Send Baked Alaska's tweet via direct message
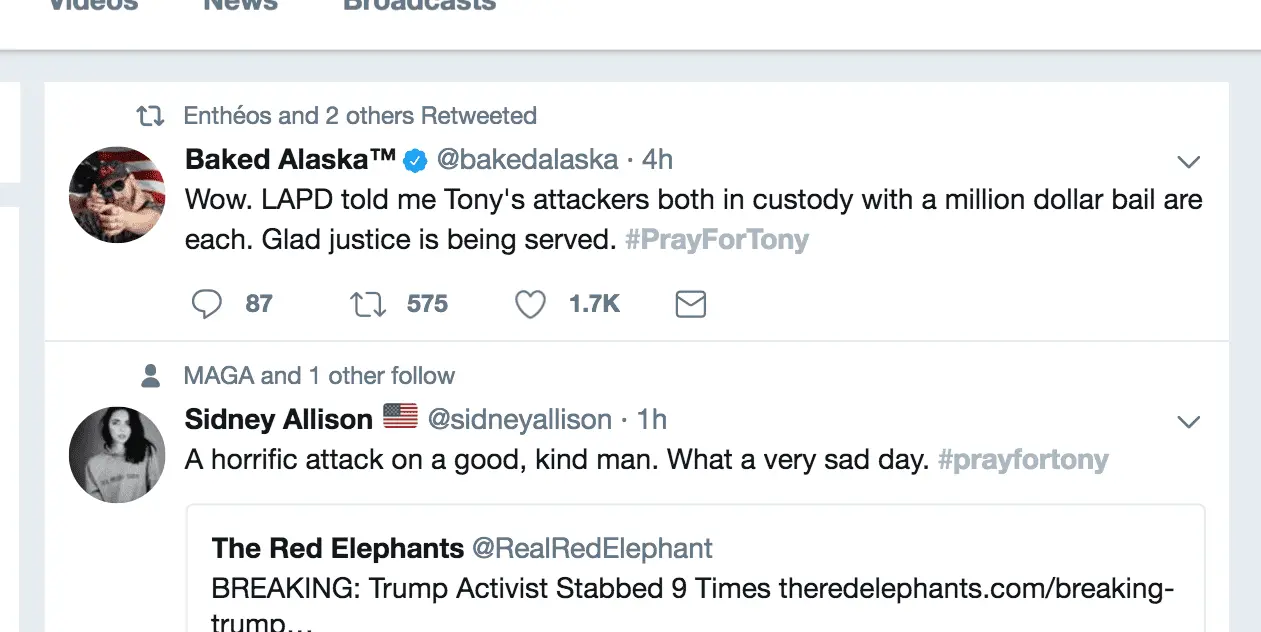The width and height of the screenshot is (1261, 632). 691,304
